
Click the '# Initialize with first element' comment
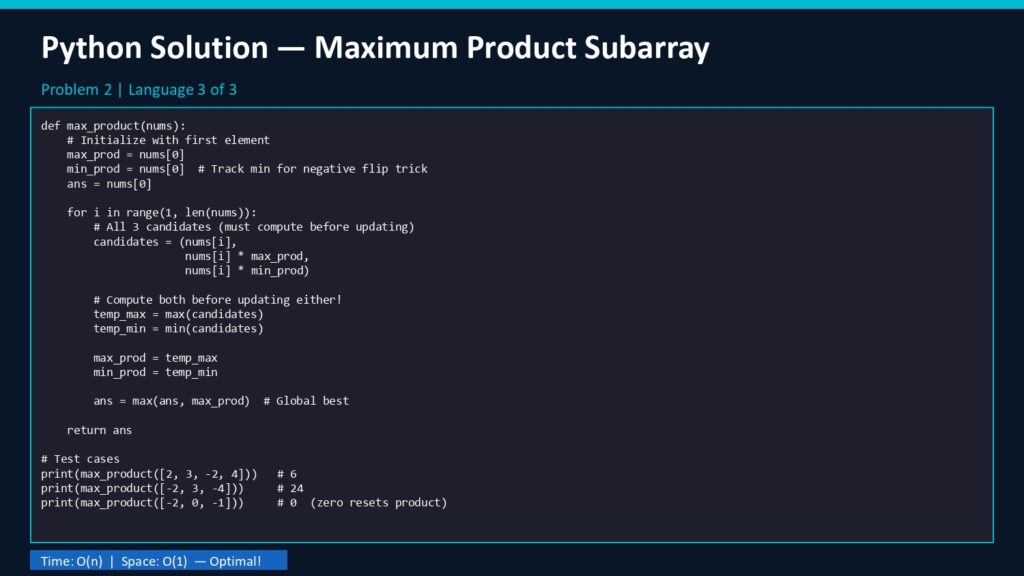tap(168, 140)
